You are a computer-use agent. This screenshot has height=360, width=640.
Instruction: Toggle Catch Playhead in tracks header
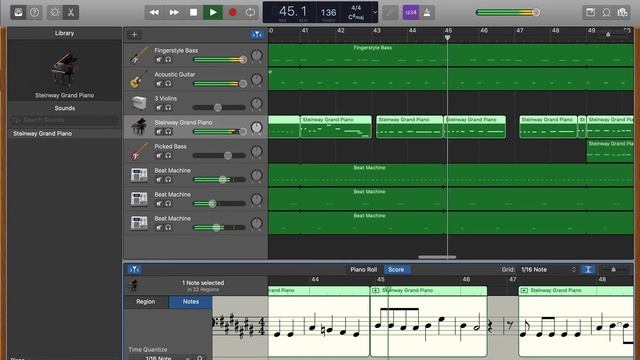(257, 35)
